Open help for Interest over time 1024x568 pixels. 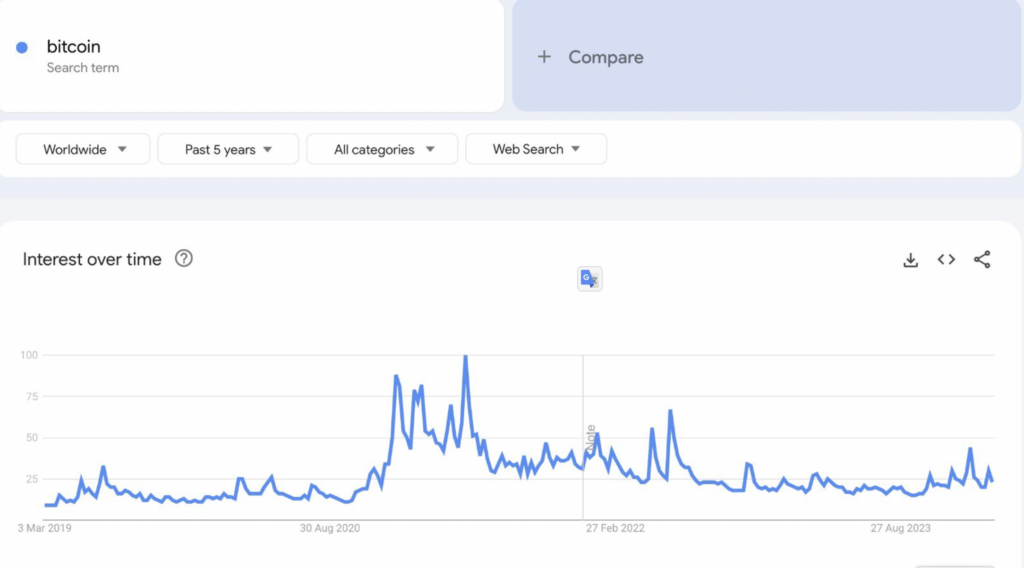point(184,259)
